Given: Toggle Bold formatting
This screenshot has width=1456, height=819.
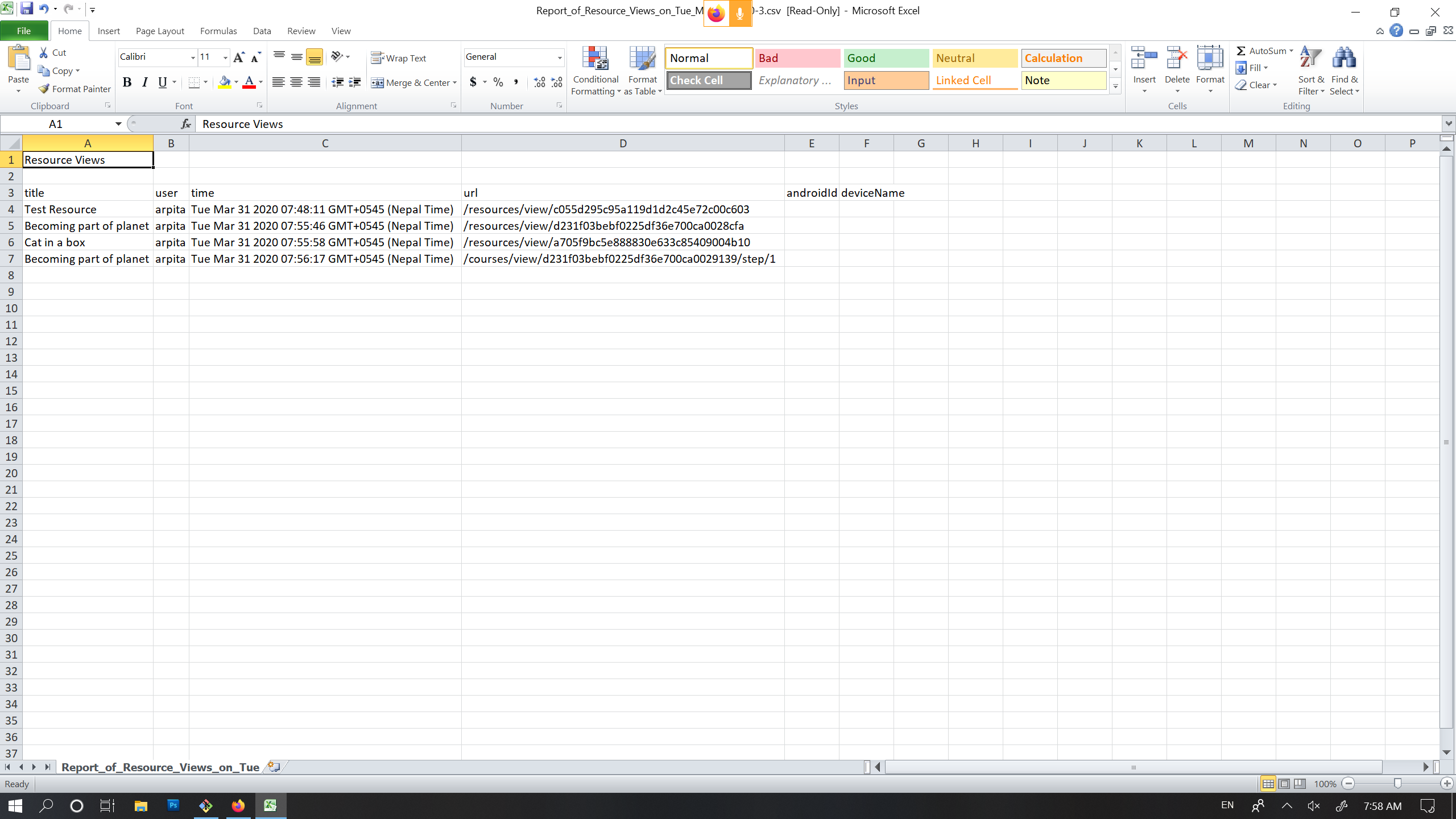Looking at the screenshot, I should point(127,82).
